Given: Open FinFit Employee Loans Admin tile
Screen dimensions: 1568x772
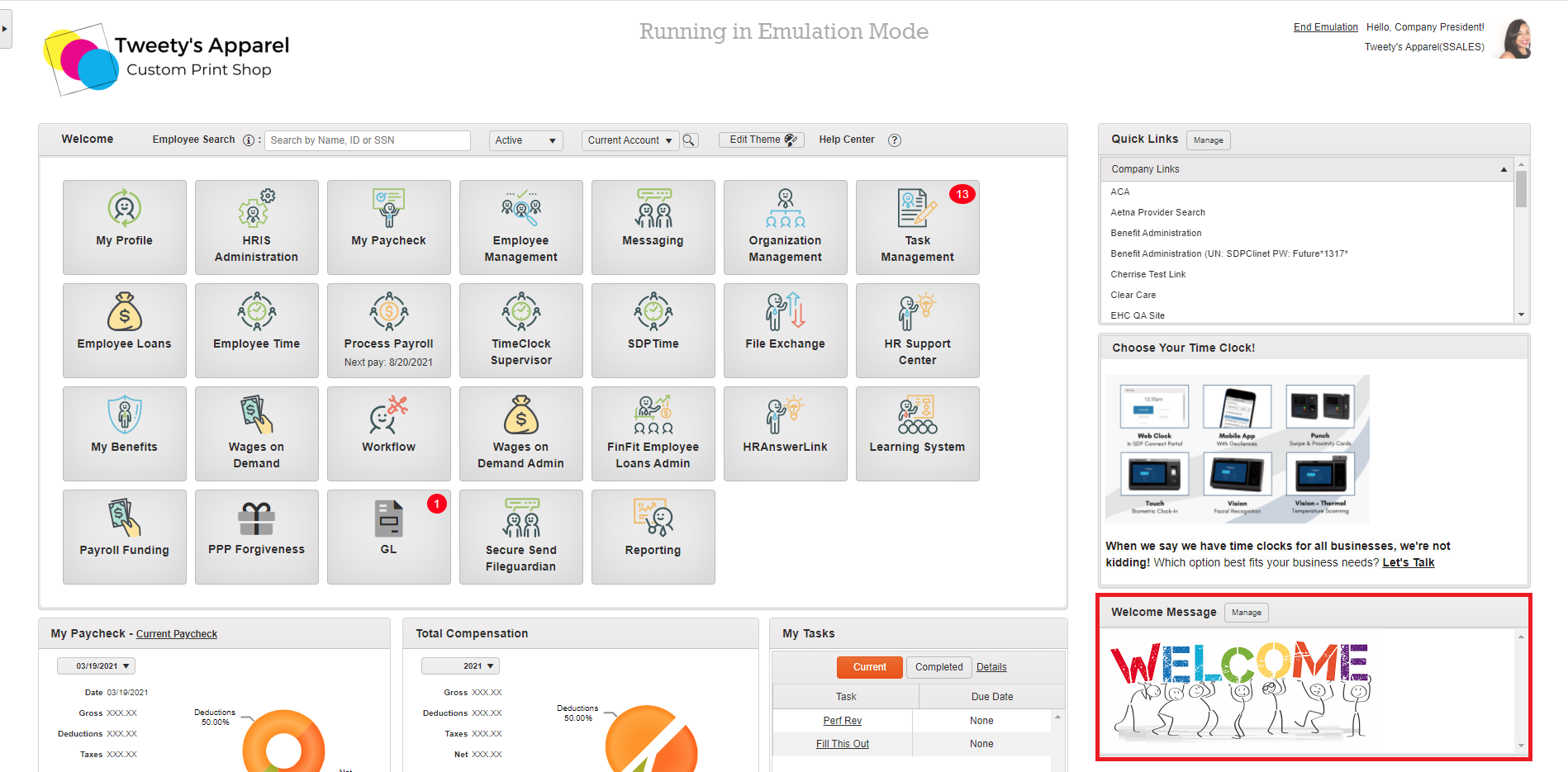Looking at the screenshot, I should (x=653, y=433).
